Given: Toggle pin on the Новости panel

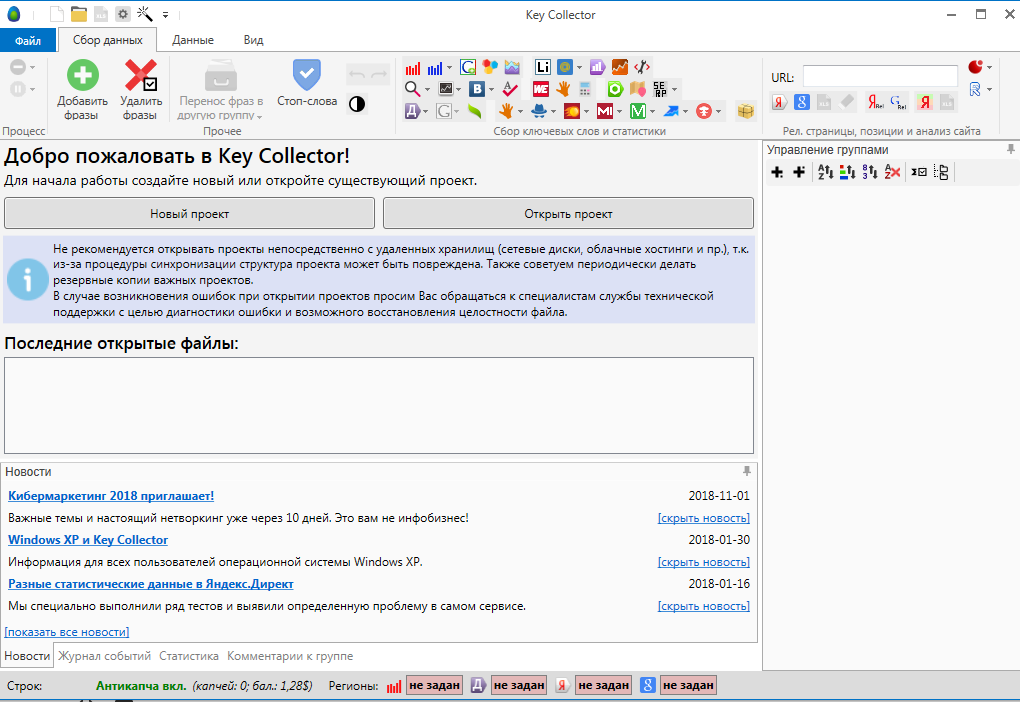Looking at the screenshot, I should pyautogui.click(x=747, y=471).
